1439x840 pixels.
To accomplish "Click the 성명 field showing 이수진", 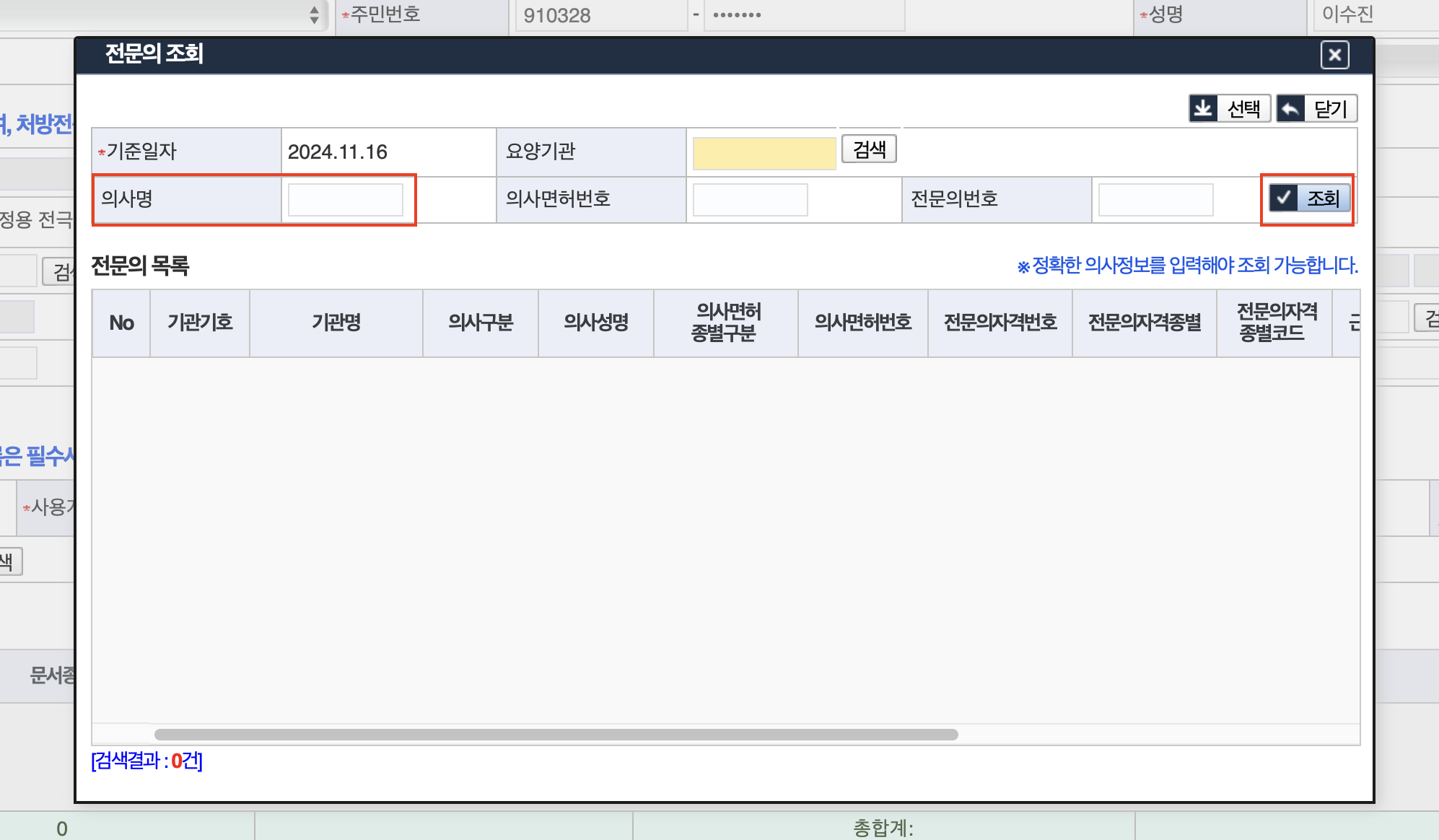I will point(1371,14).
